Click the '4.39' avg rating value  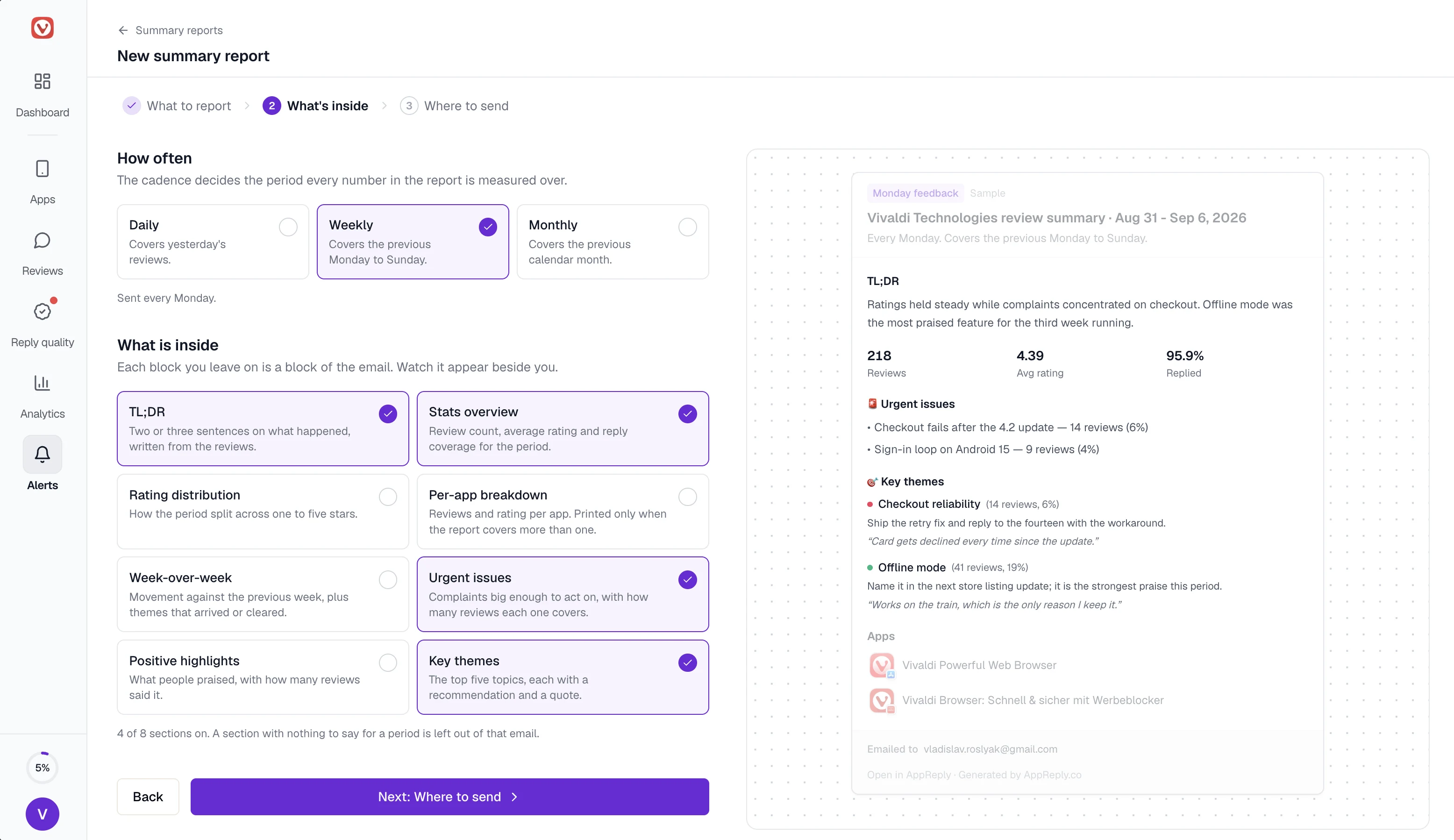pyautogui.click(x=1030, y=356)
